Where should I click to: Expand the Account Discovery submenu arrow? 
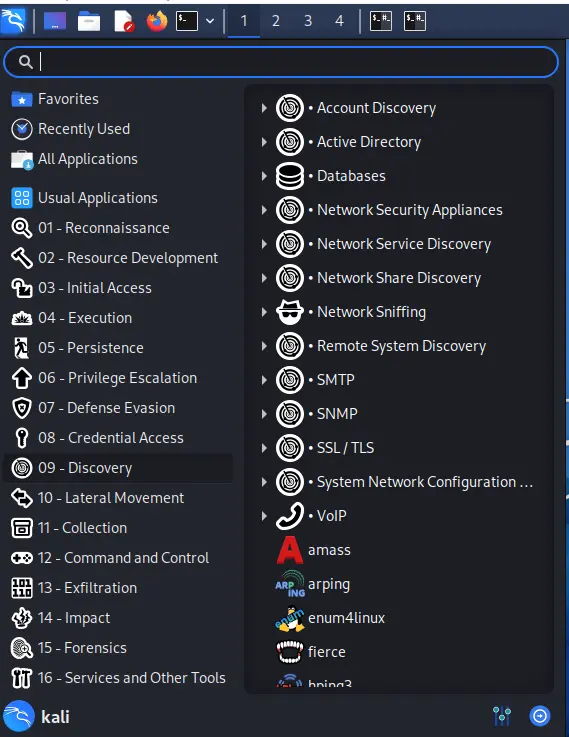(x=264, y=108)
